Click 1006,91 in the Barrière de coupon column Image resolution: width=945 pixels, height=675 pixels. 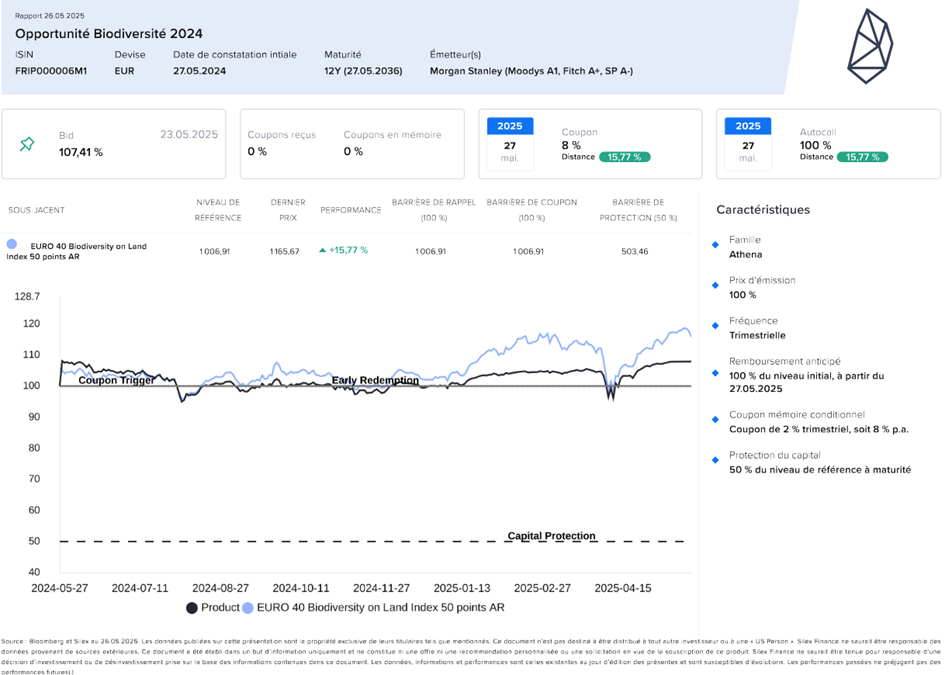(529, 251)
